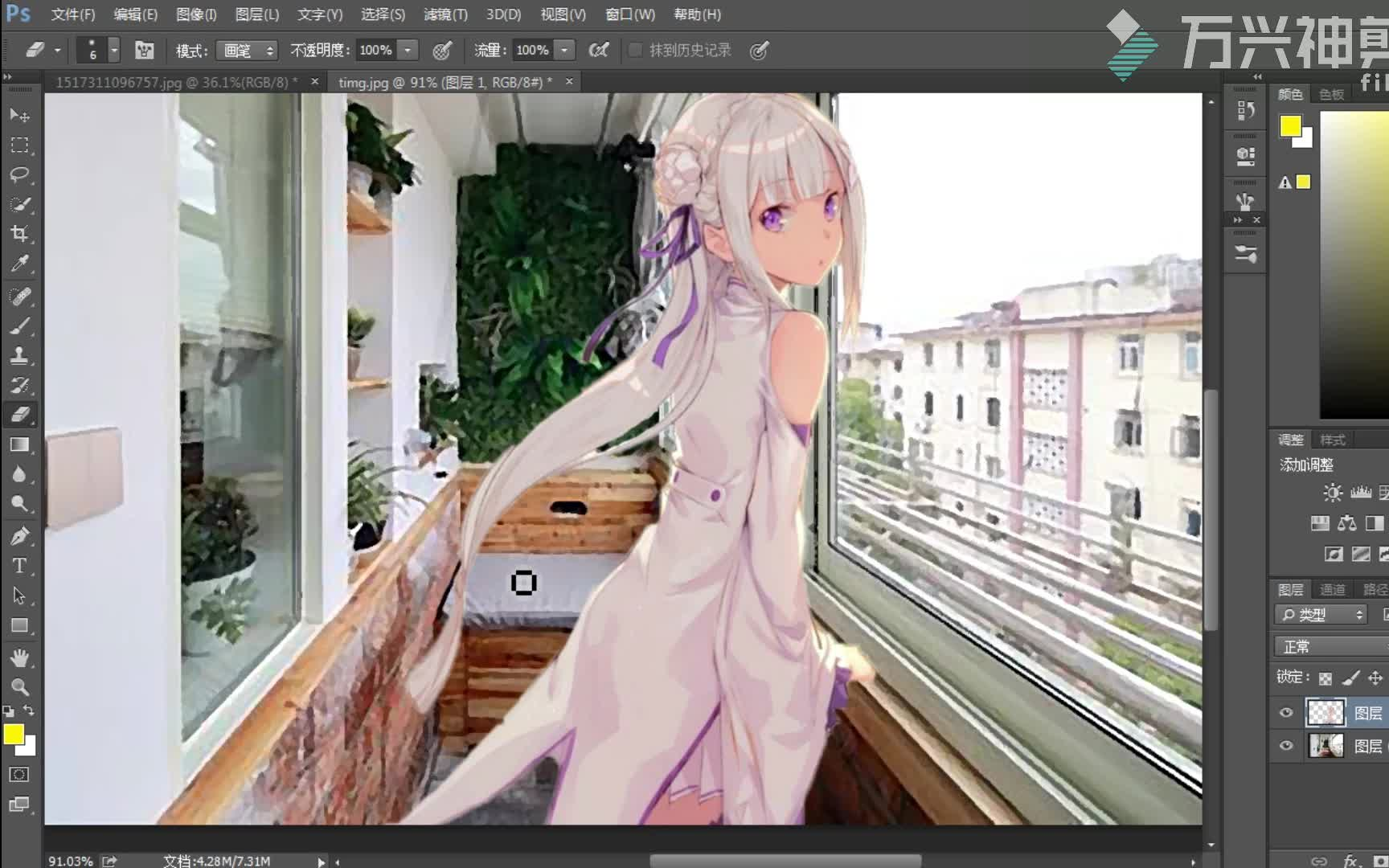
Task: Select the Move tool
Action: pyautogui.click(x=19, y=116)
